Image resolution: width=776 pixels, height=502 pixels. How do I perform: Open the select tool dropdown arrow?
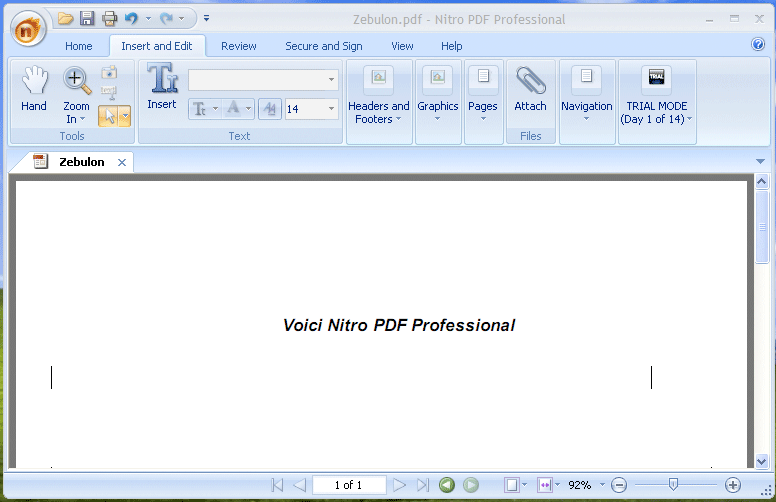[125, 116]
